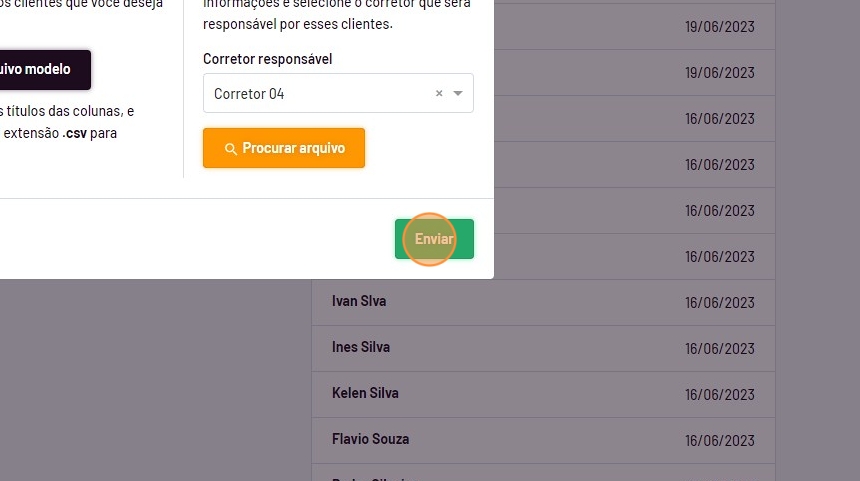
Task: Open the Ines Silva client entry
Action: [x=361, y=347]
